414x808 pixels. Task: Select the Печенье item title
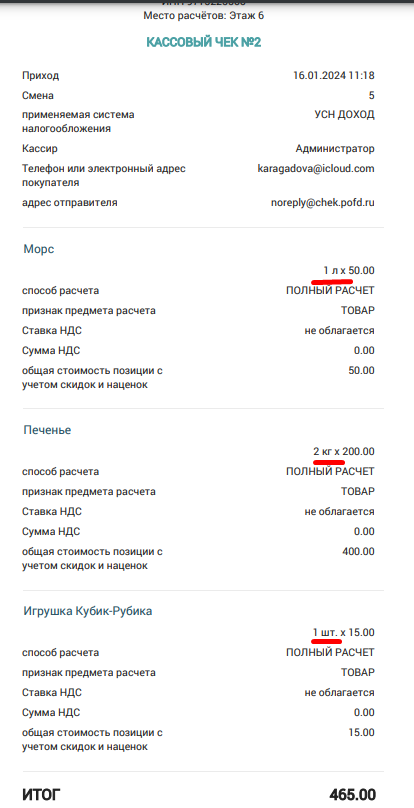47,430
